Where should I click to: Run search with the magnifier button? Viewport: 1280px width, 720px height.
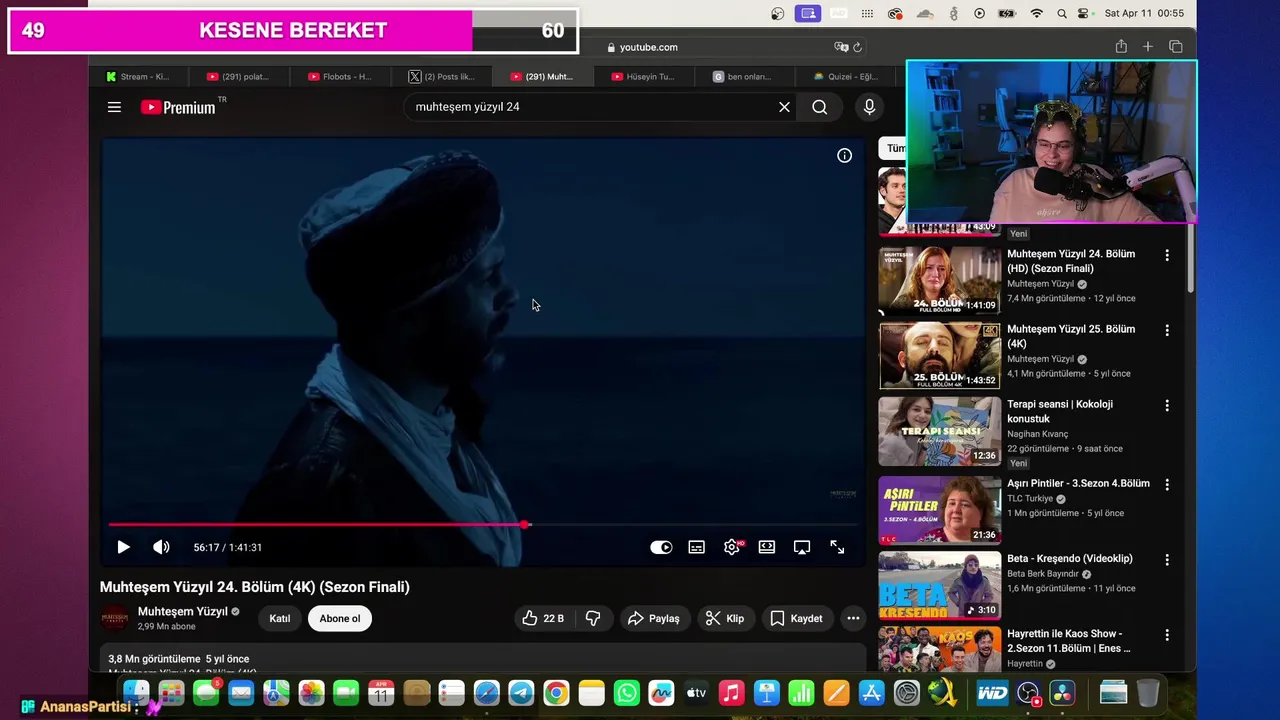819,107
